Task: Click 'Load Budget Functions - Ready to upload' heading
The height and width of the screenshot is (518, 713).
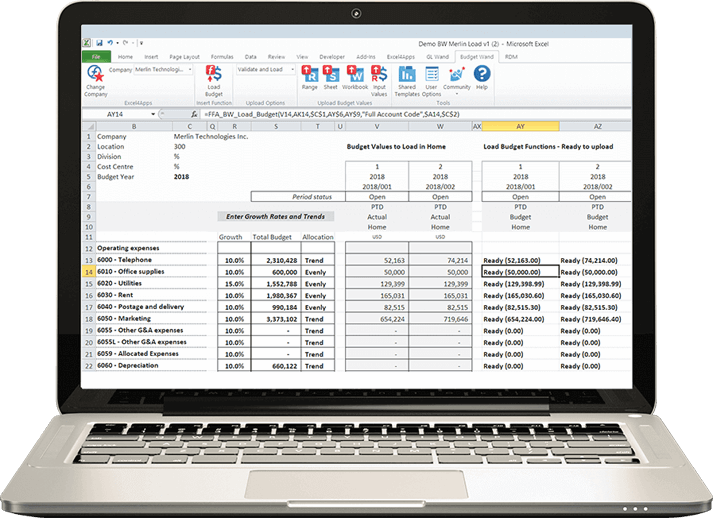Action: coord(548,146)
